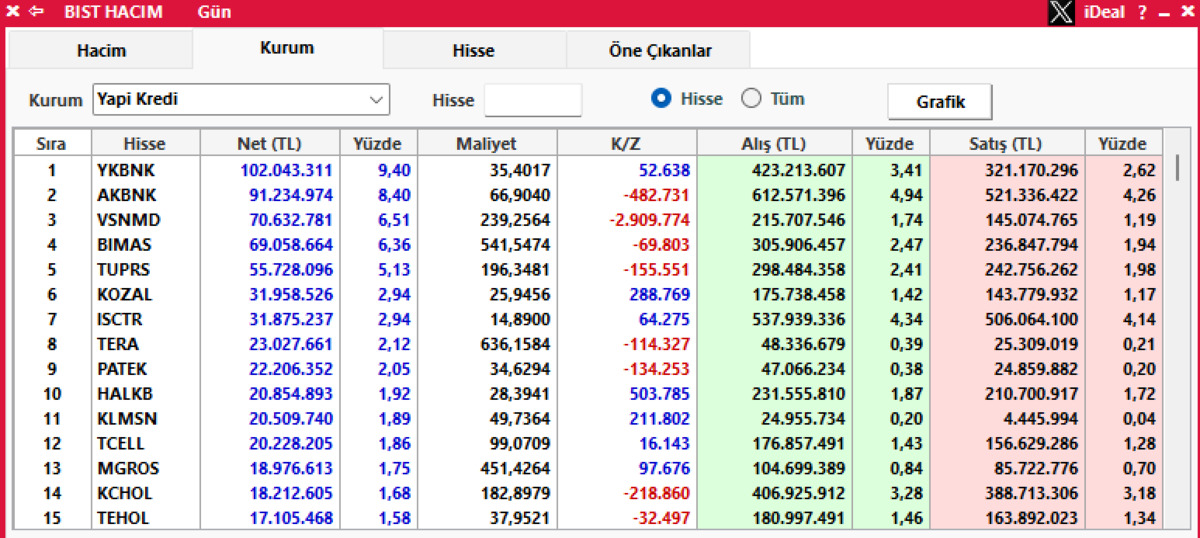Switch to the Hacim tab
1200x538 pixels.
click(x=101, y=50)
